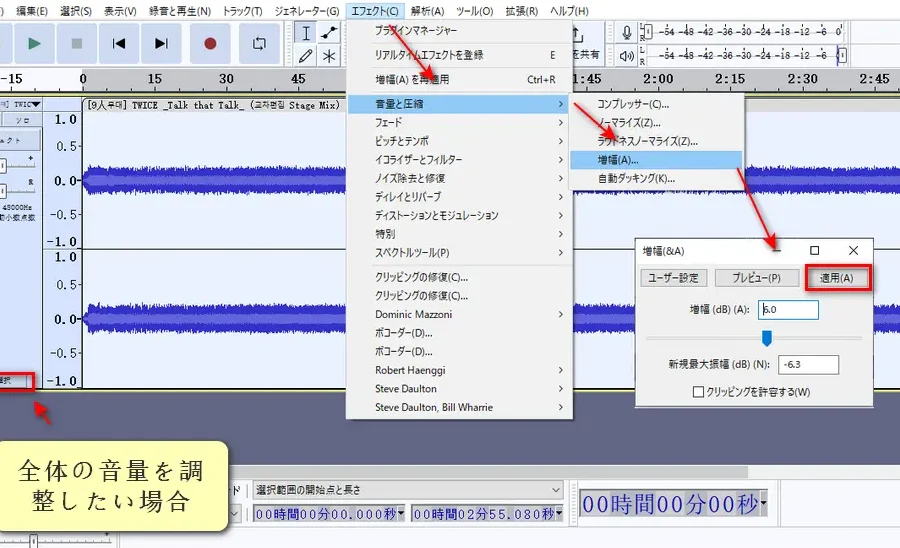Click the amplification slider handle
The height and width of the screenshot is (548, 900).
coord(767,338)
